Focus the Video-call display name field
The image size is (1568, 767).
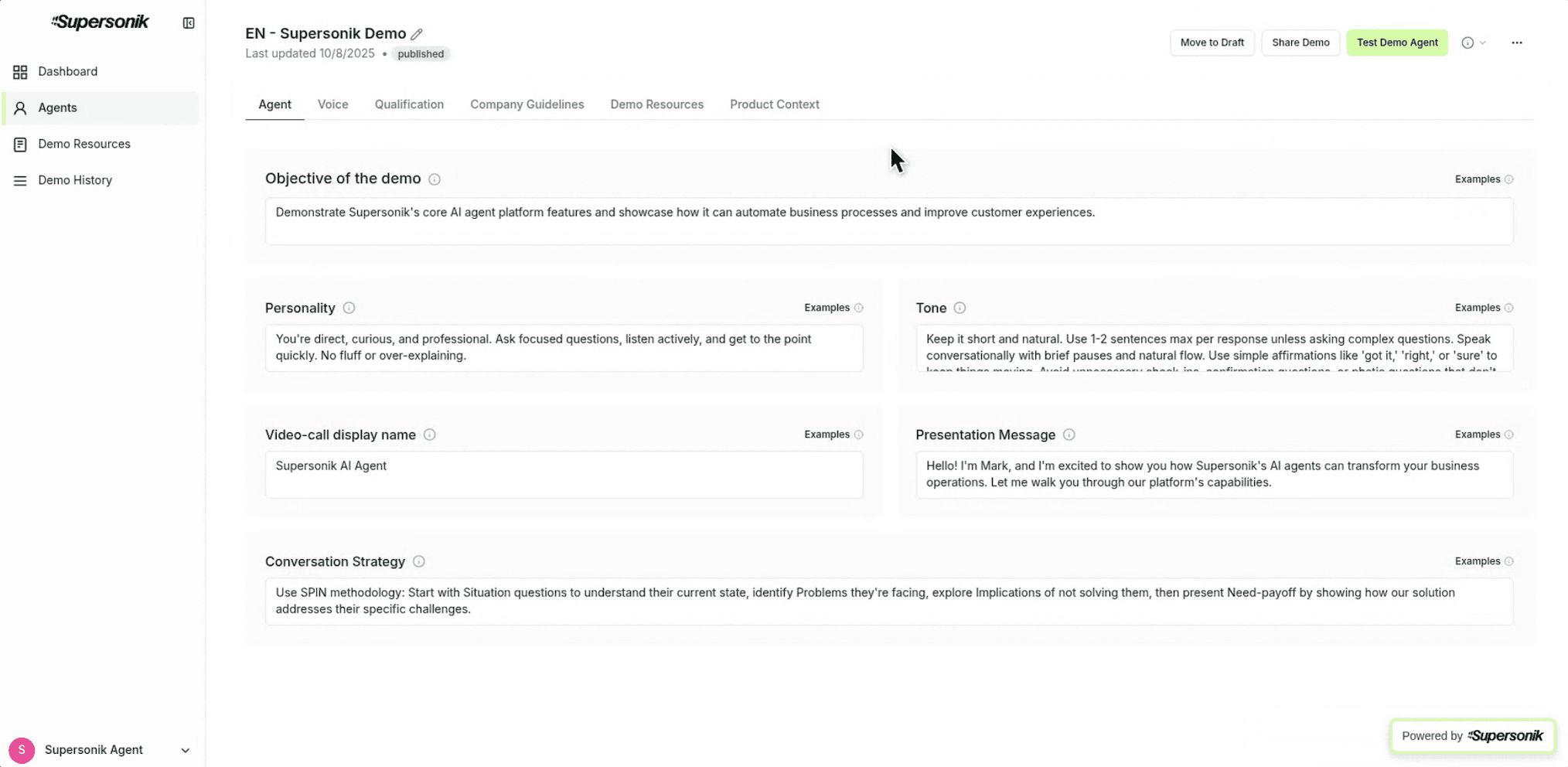(564, 475)
